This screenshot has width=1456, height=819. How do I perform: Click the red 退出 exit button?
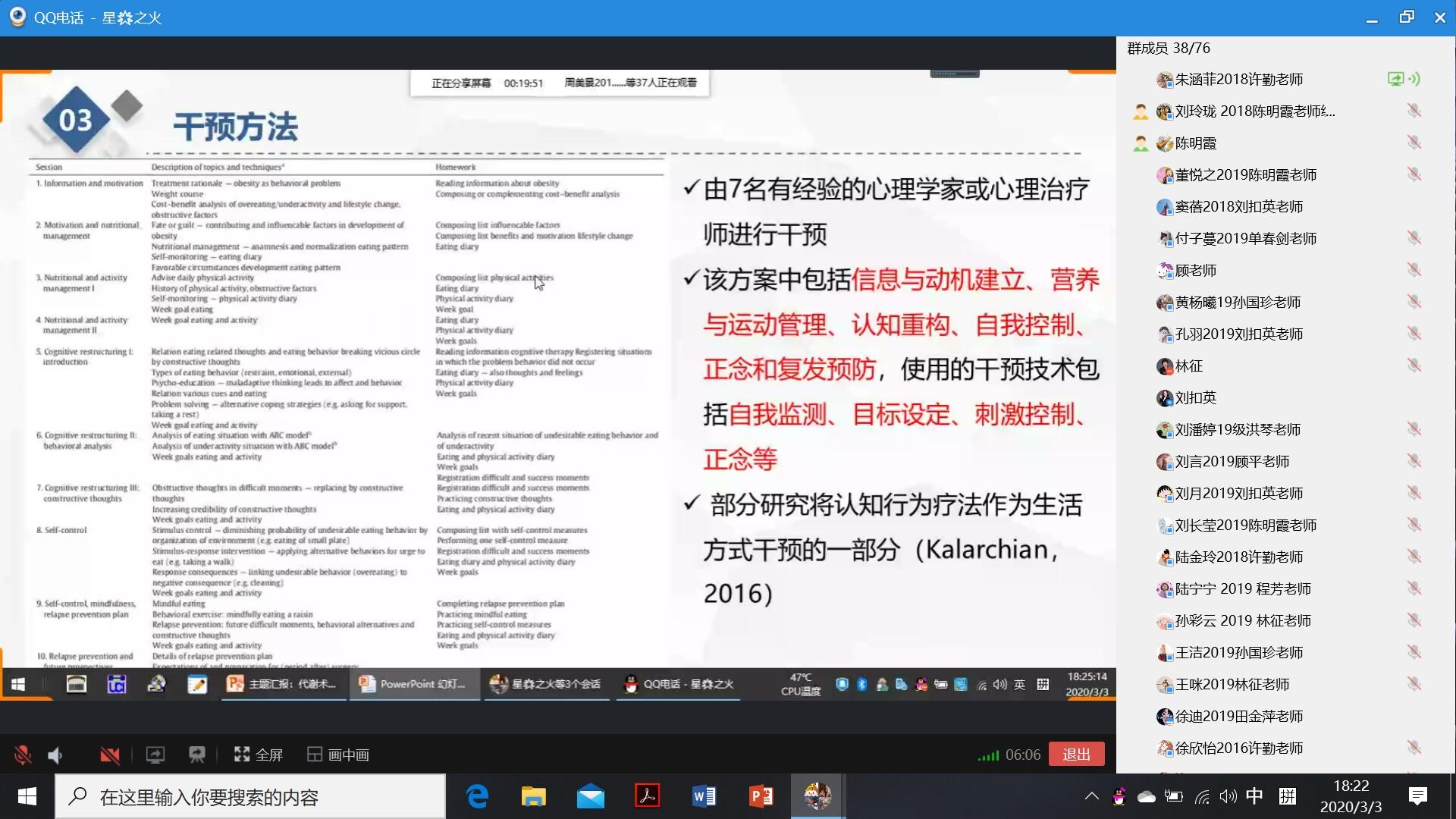1076,755
